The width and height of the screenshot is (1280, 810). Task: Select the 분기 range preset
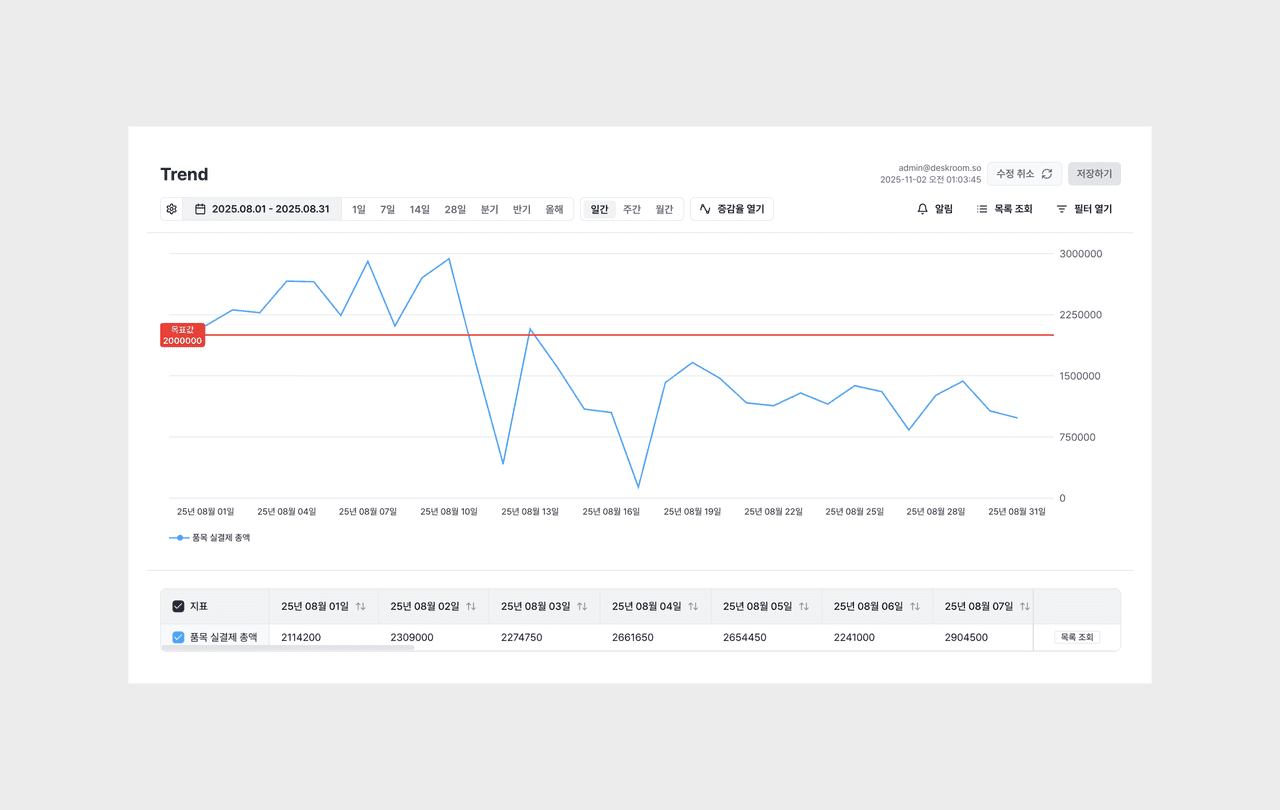point(489,209)
